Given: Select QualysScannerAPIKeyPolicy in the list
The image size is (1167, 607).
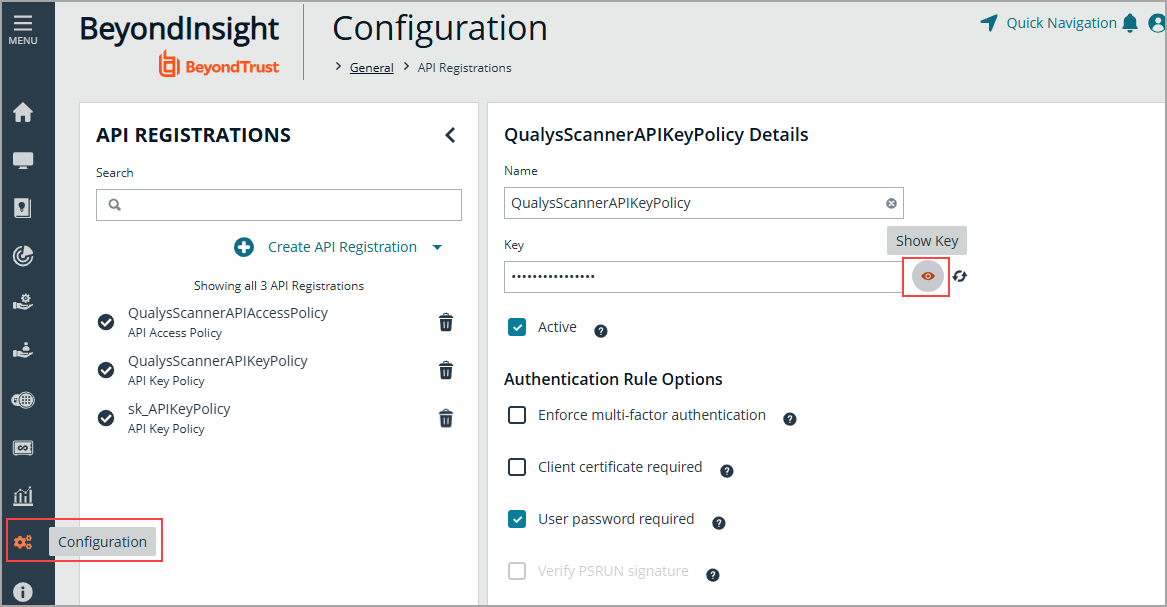Looking at the screenshot, I should tap(218, 361).
